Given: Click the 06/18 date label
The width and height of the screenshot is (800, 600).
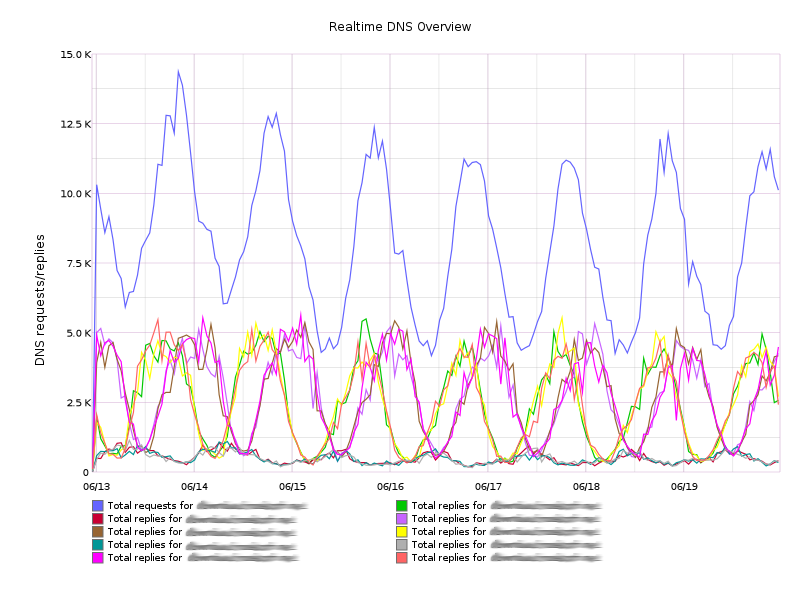Looking at the screenshot, I should tap(586, 486).
